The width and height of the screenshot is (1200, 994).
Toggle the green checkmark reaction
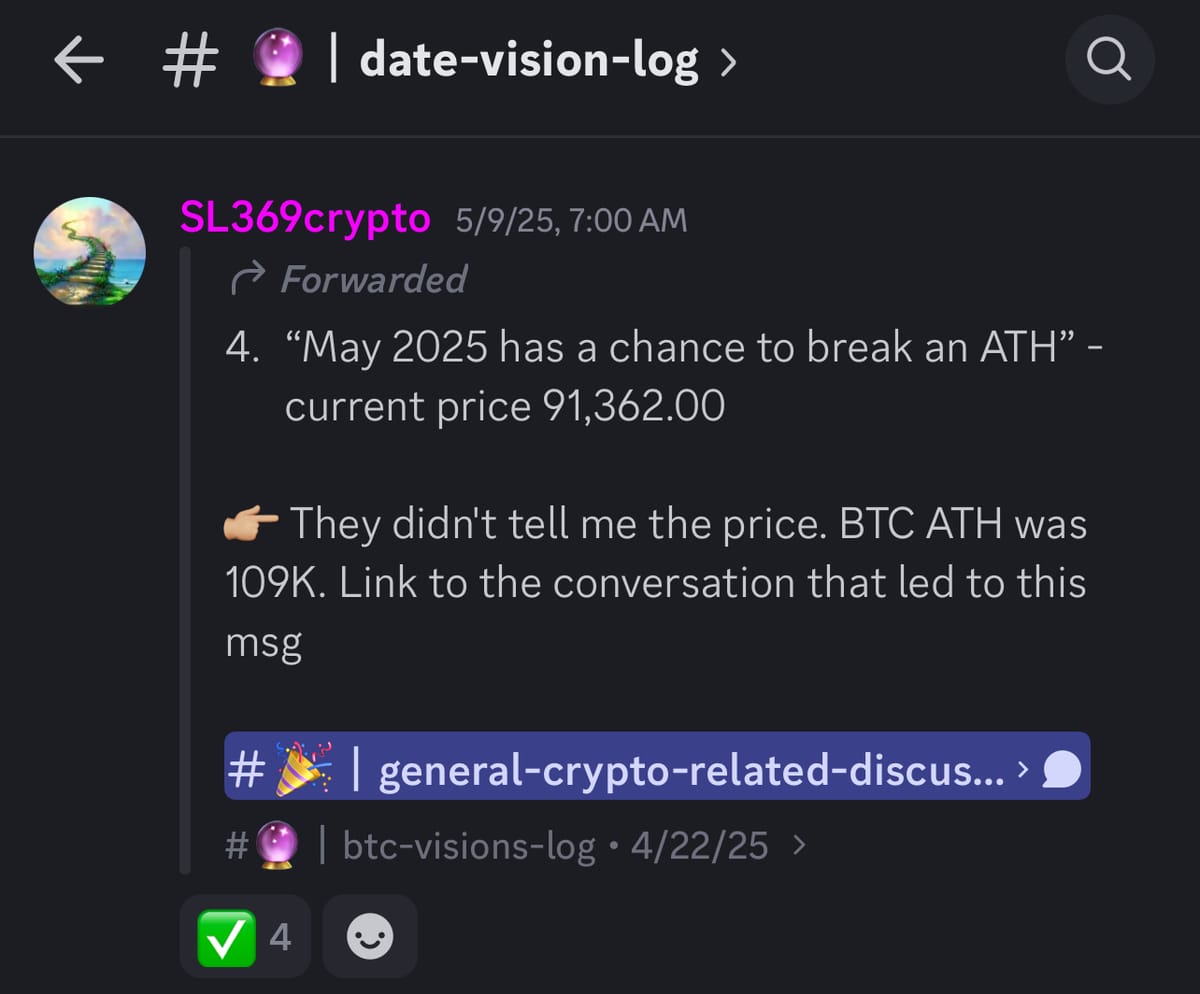tap(245, 937)
